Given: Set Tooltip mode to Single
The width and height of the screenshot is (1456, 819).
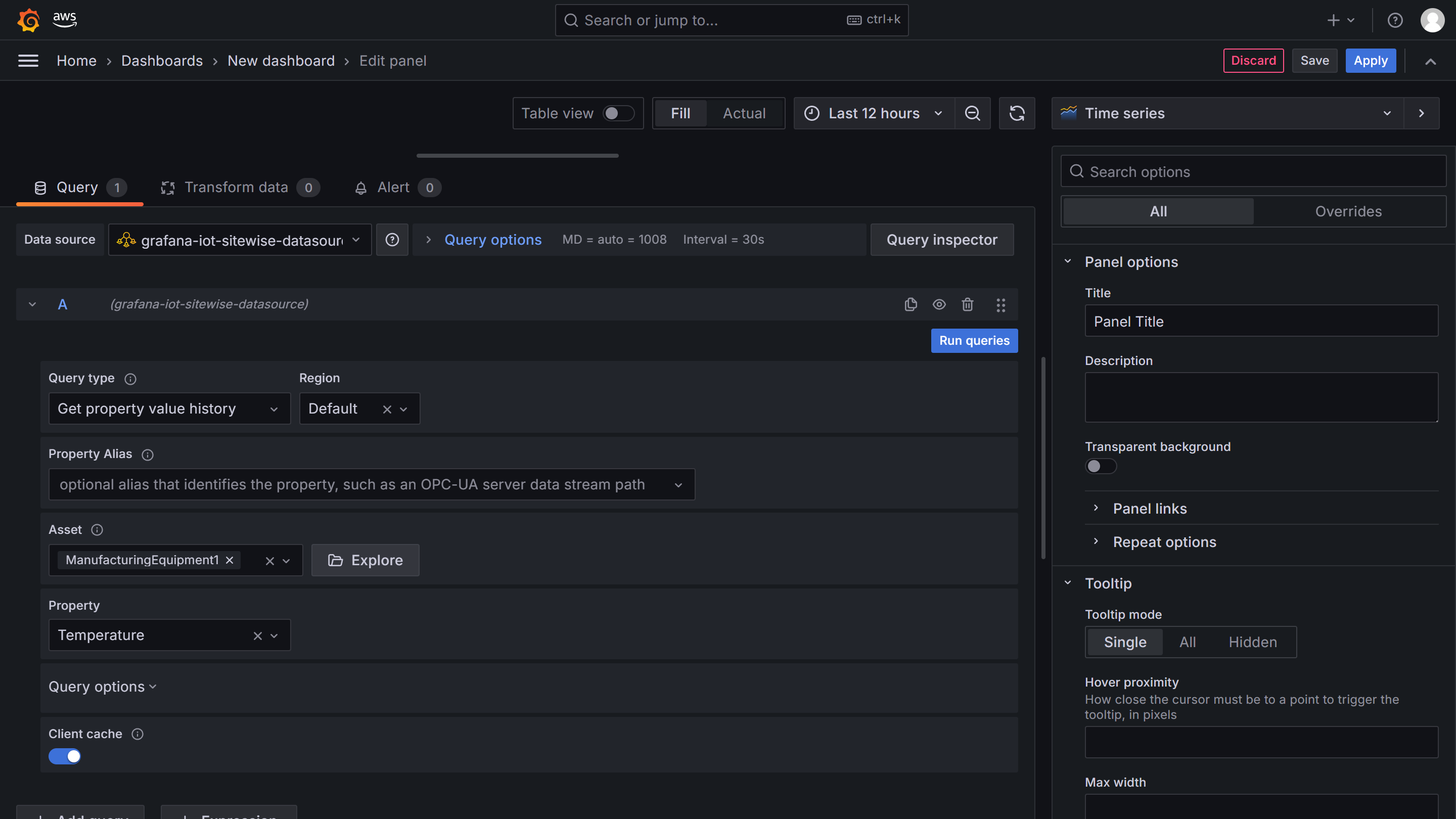Looking at the screenshot, I should pyautogui.click(x=1125, y=642).
